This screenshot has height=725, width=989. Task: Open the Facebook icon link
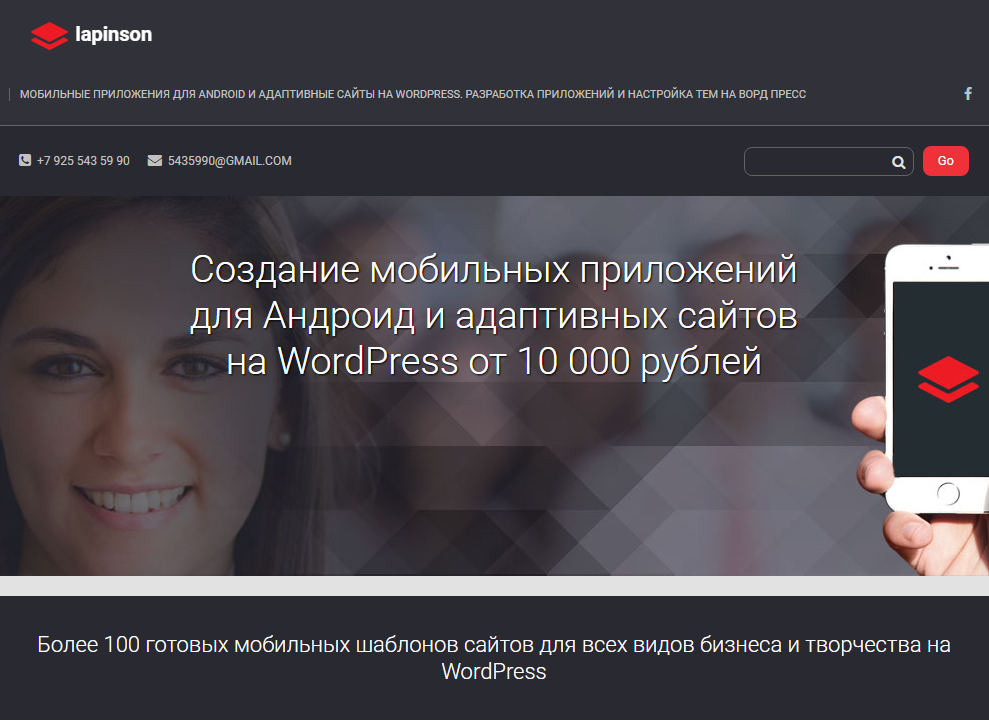968,94
